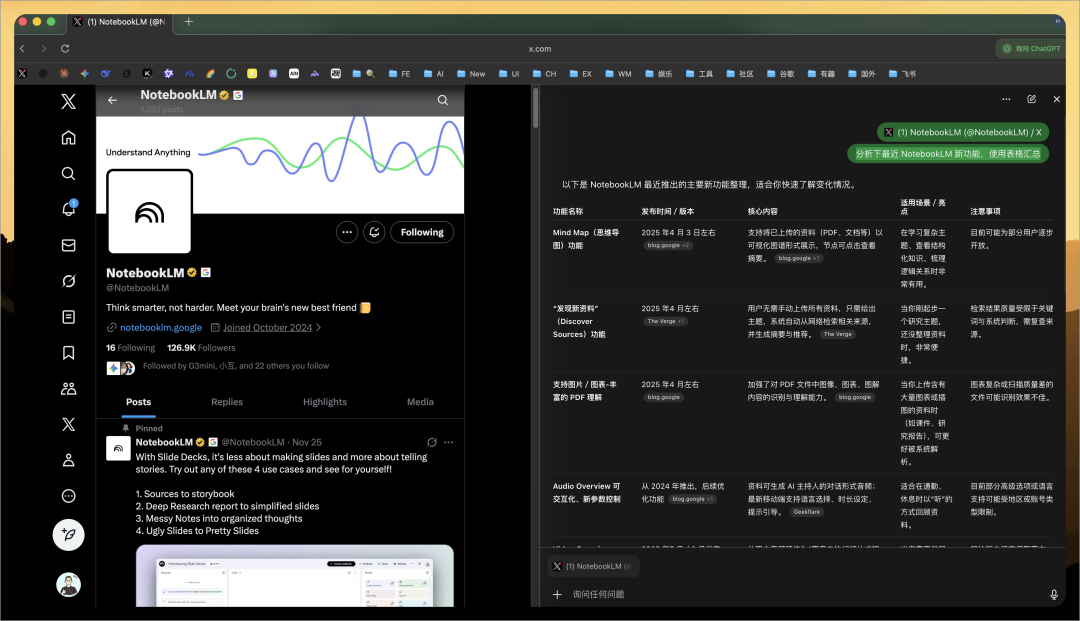Image resolution: width=1080 pixels, height=621 pixels.
Task: Open Messages envelope icon in sidebar
Action: [x=68, y=245]
